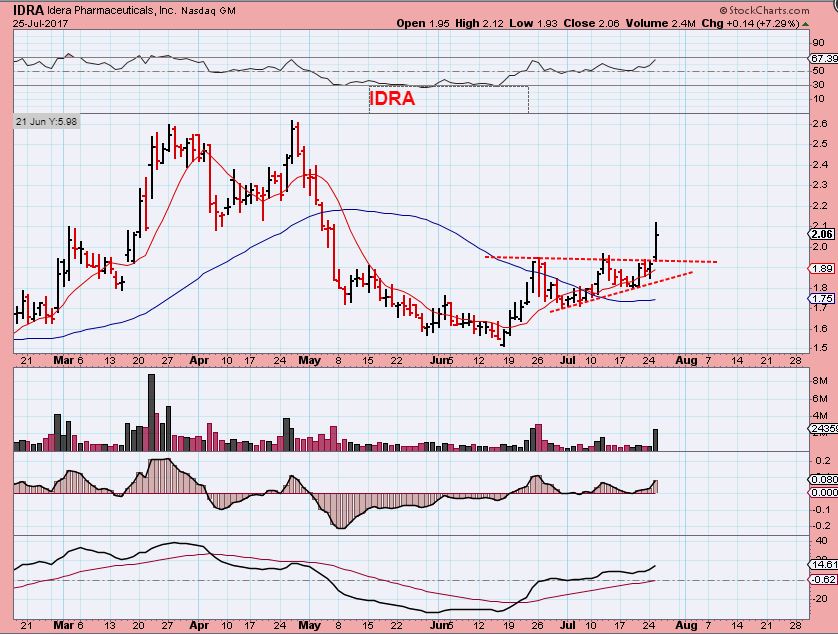Click the tallest volume bar in March
This screenshot has height=635, width=838.
pos(151,413)
